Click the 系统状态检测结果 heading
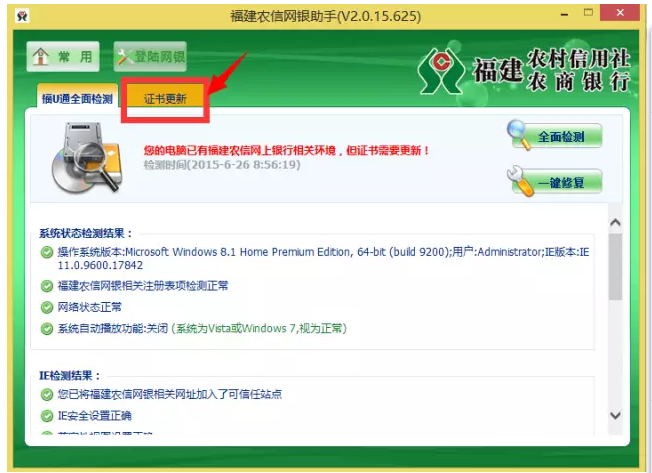652x473 pixels. tap(86, 233)
